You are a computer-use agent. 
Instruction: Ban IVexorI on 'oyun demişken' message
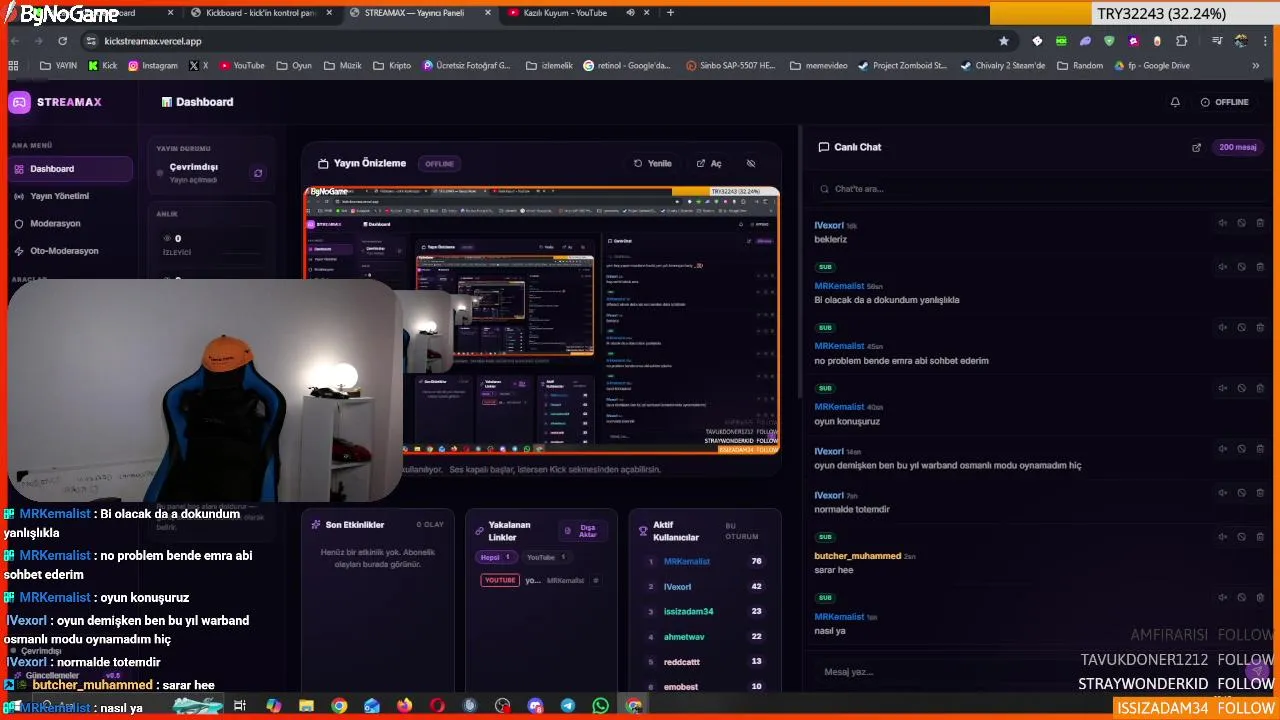click(1241, 449)
